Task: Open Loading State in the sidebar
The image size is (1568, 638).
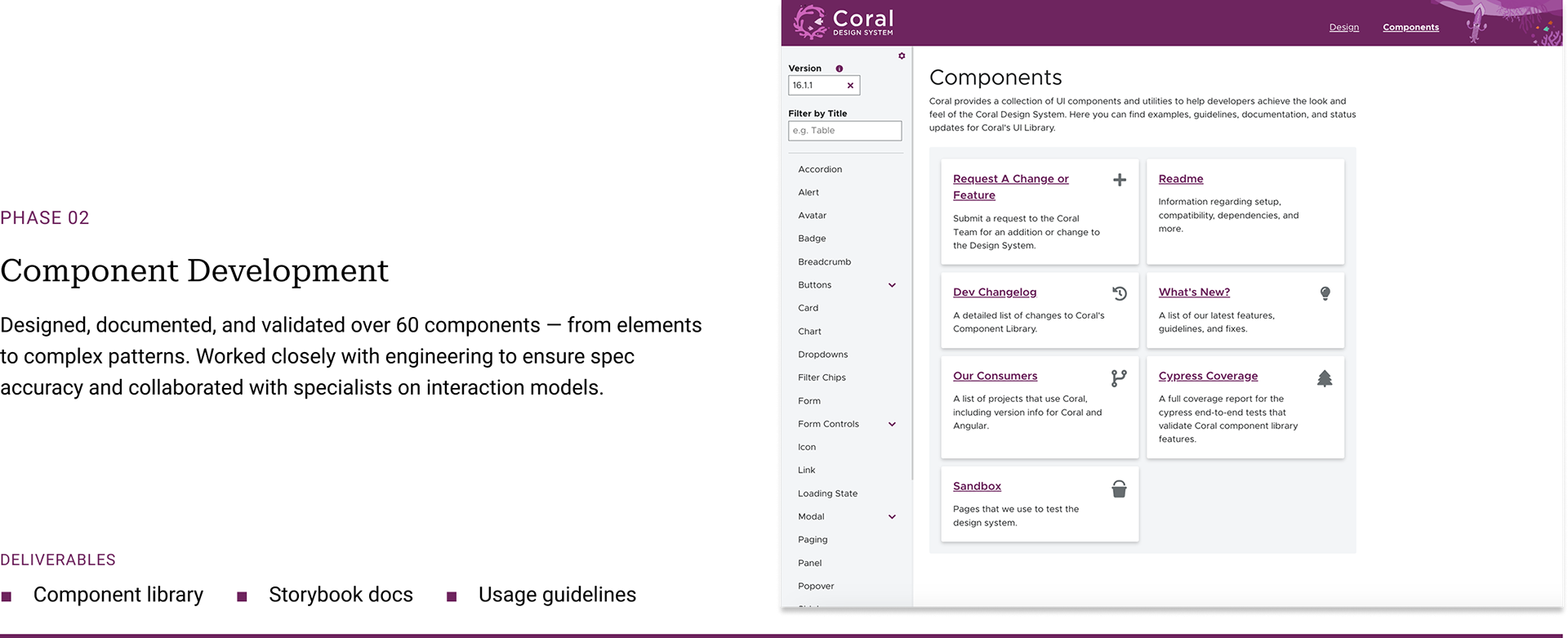Action: pyautogui.click(x=827, y=493)
